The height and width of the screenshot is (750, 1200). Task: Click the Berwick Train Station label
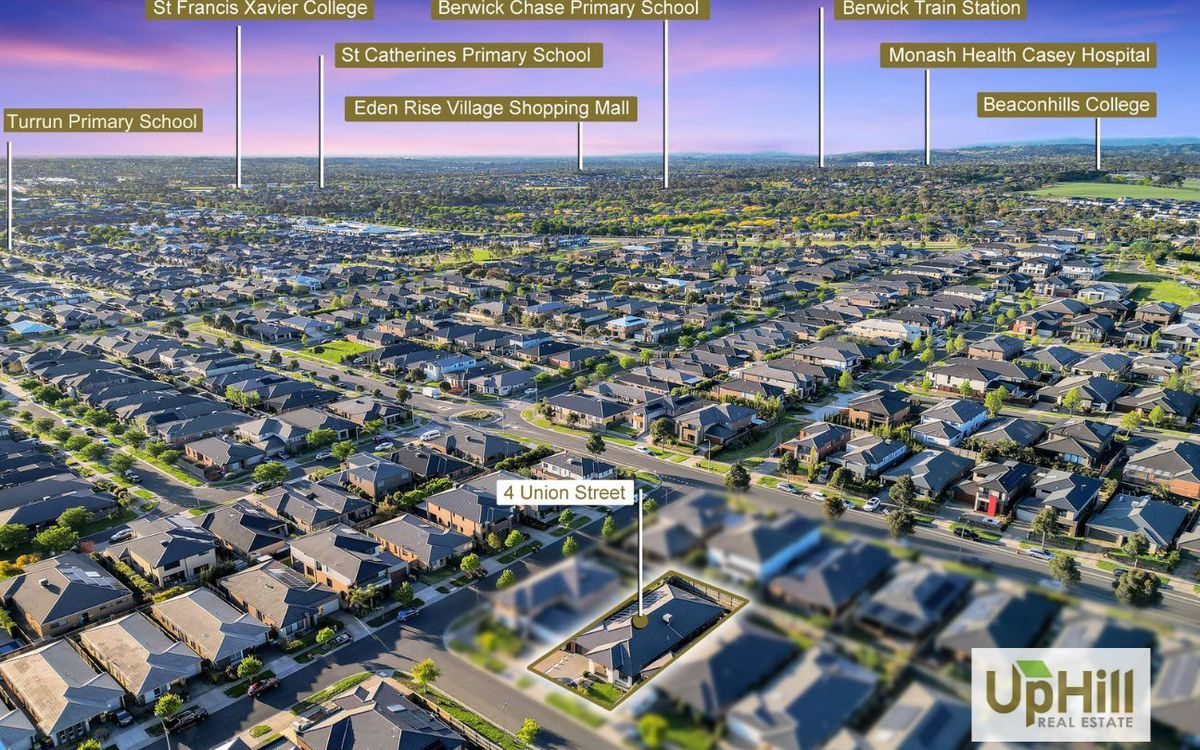[930, 9]
